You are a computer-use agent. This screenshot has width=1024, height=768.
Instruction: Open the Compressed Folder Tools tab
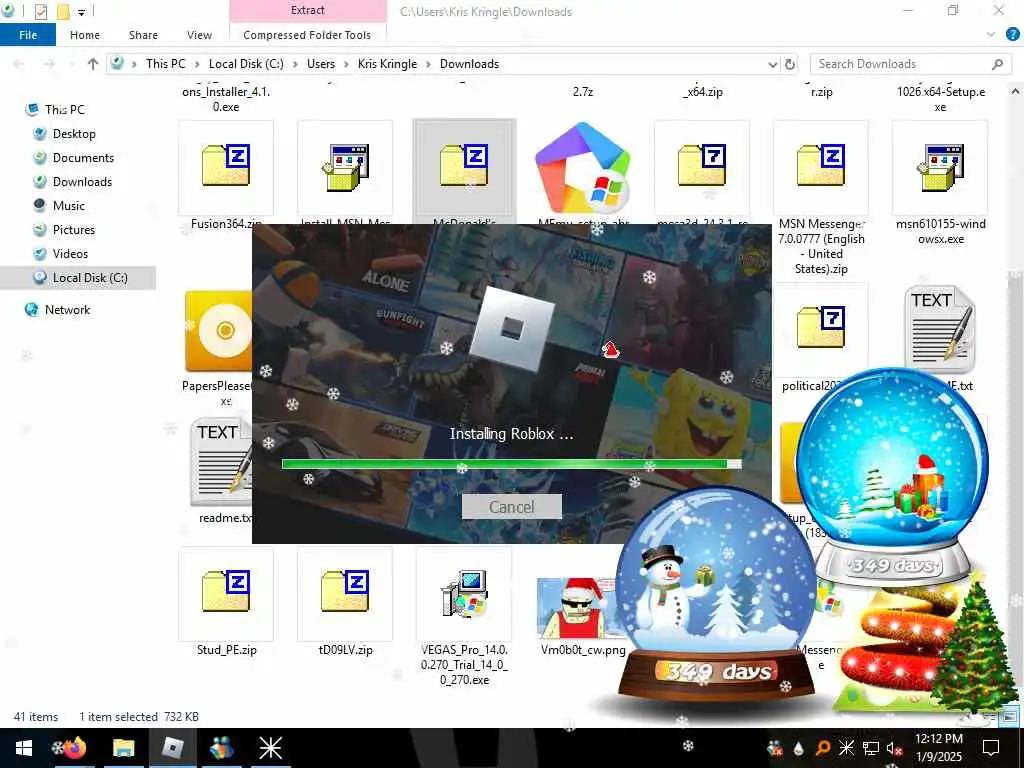[307, 35]
